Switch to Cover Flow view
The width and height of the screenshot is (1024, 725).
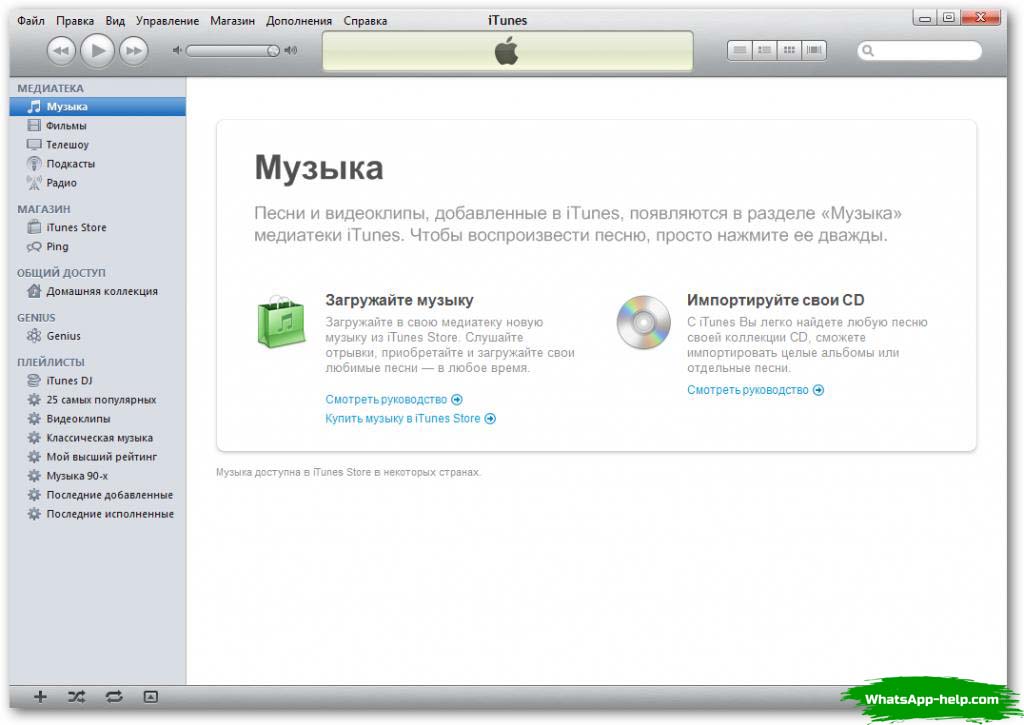814,50
